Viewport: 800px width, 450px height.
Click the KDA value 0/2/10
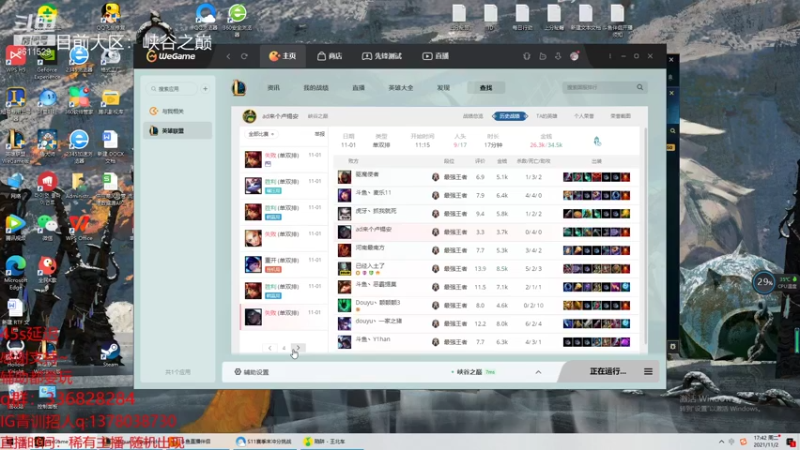pos(533,306)
